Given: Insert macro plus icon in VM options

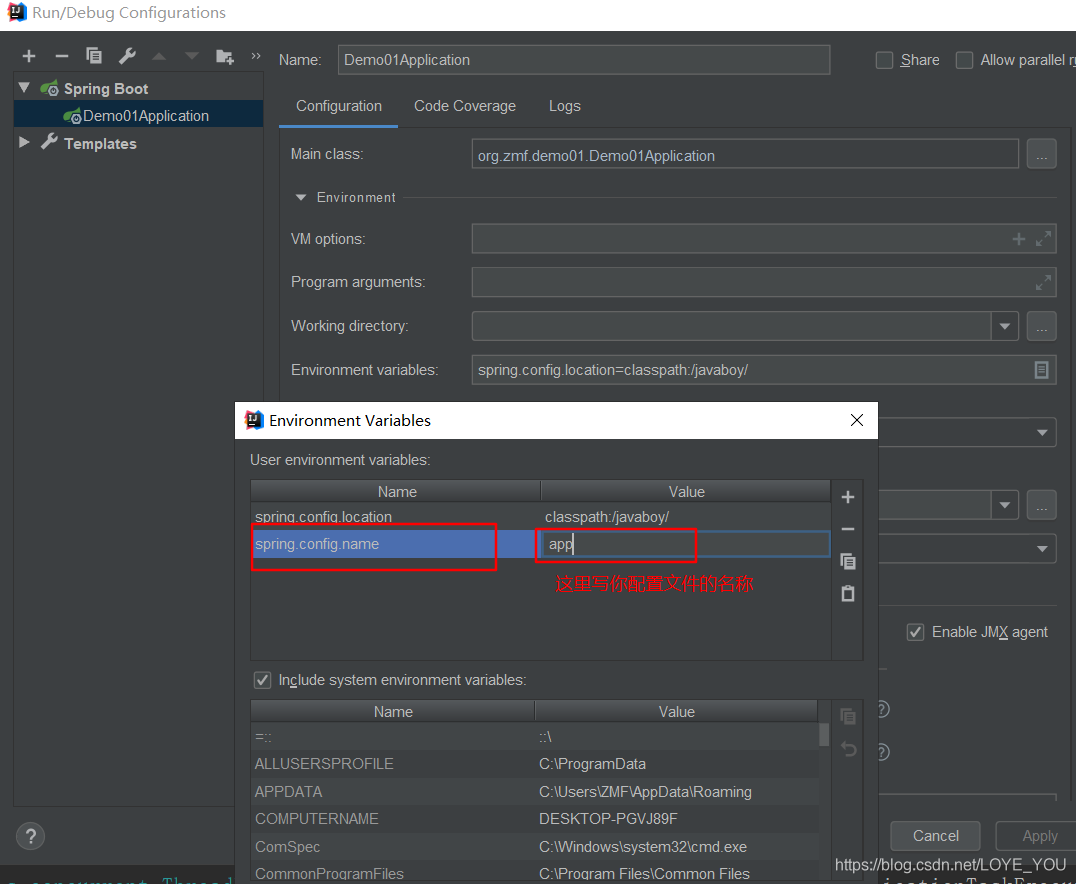Looking at the screenshot, I should coord(1018,239).
